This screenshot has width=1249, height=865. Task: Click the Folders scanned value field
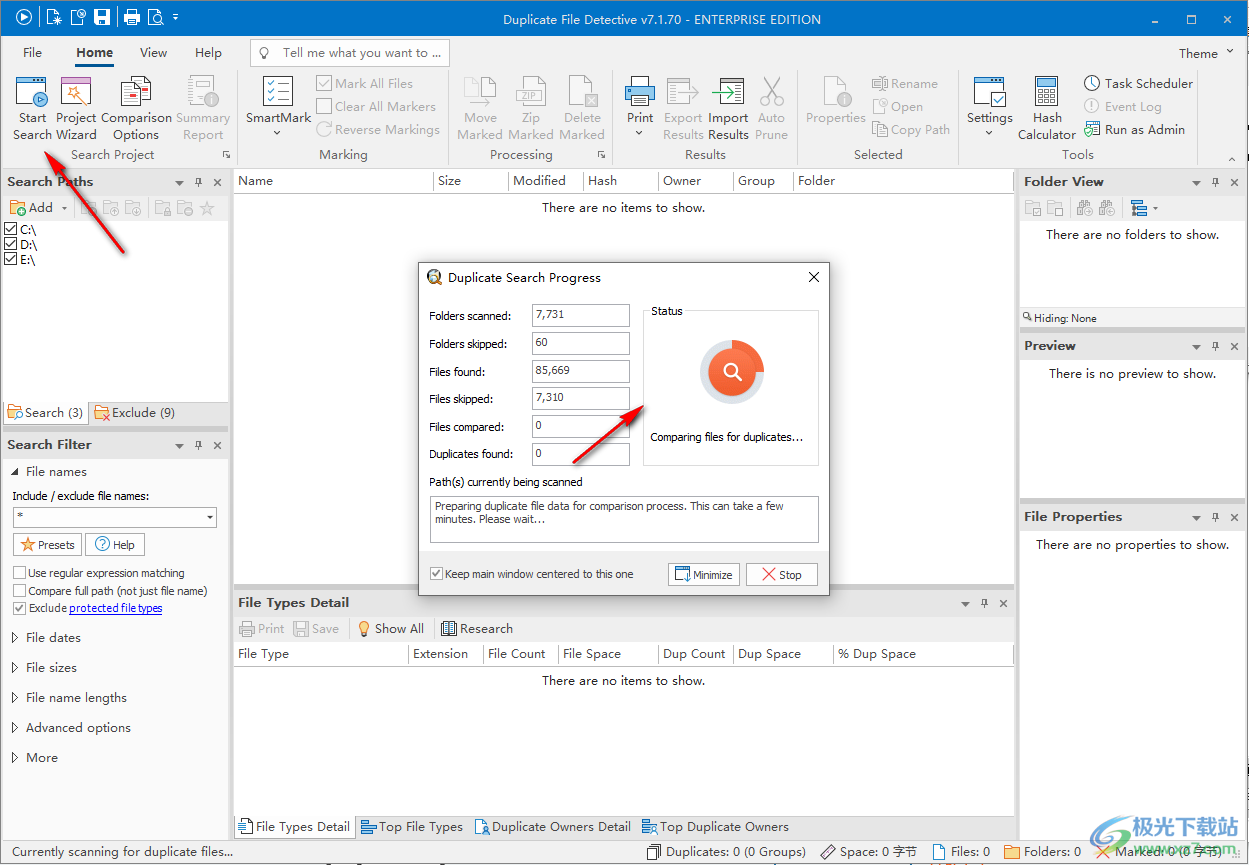tap(580, 315)
